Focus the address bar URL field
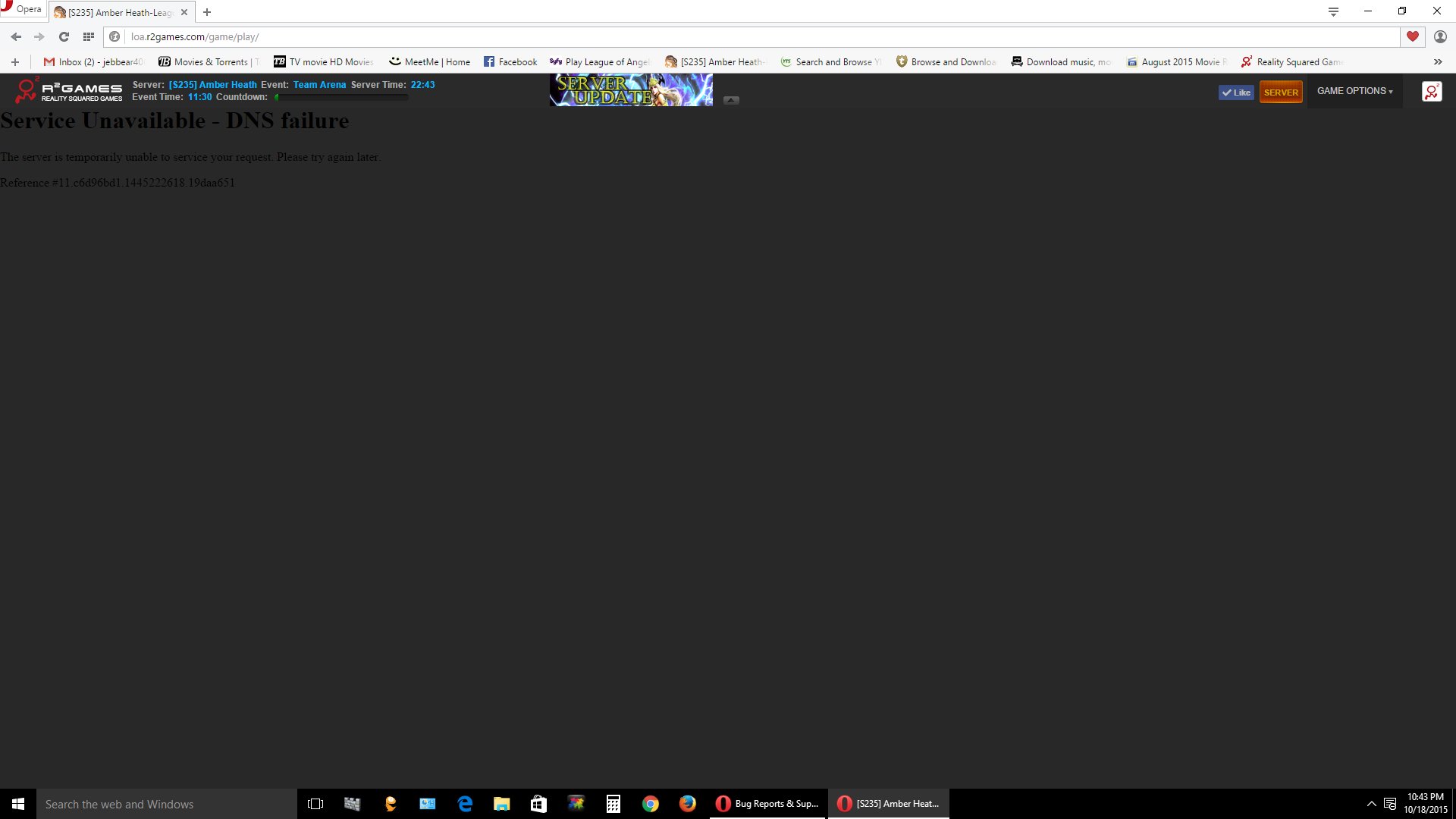The image size is (1456, 819). click(x=758, y=36)
